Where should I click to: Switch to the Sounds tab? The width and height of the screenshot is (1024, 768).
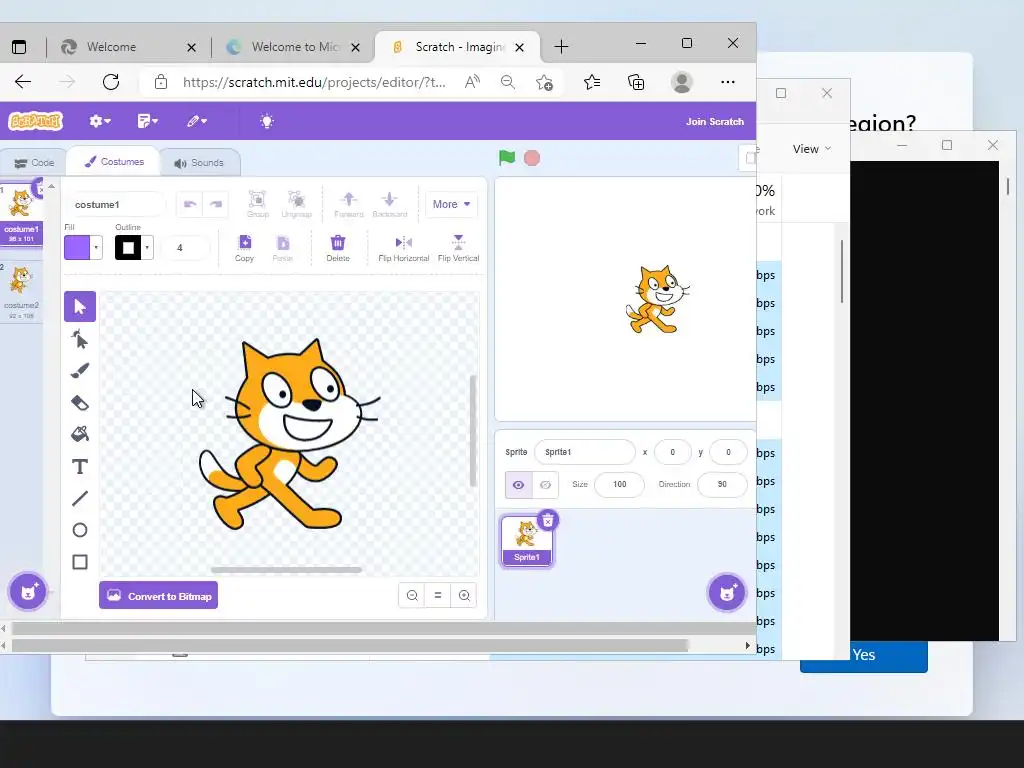pos(199,163)
